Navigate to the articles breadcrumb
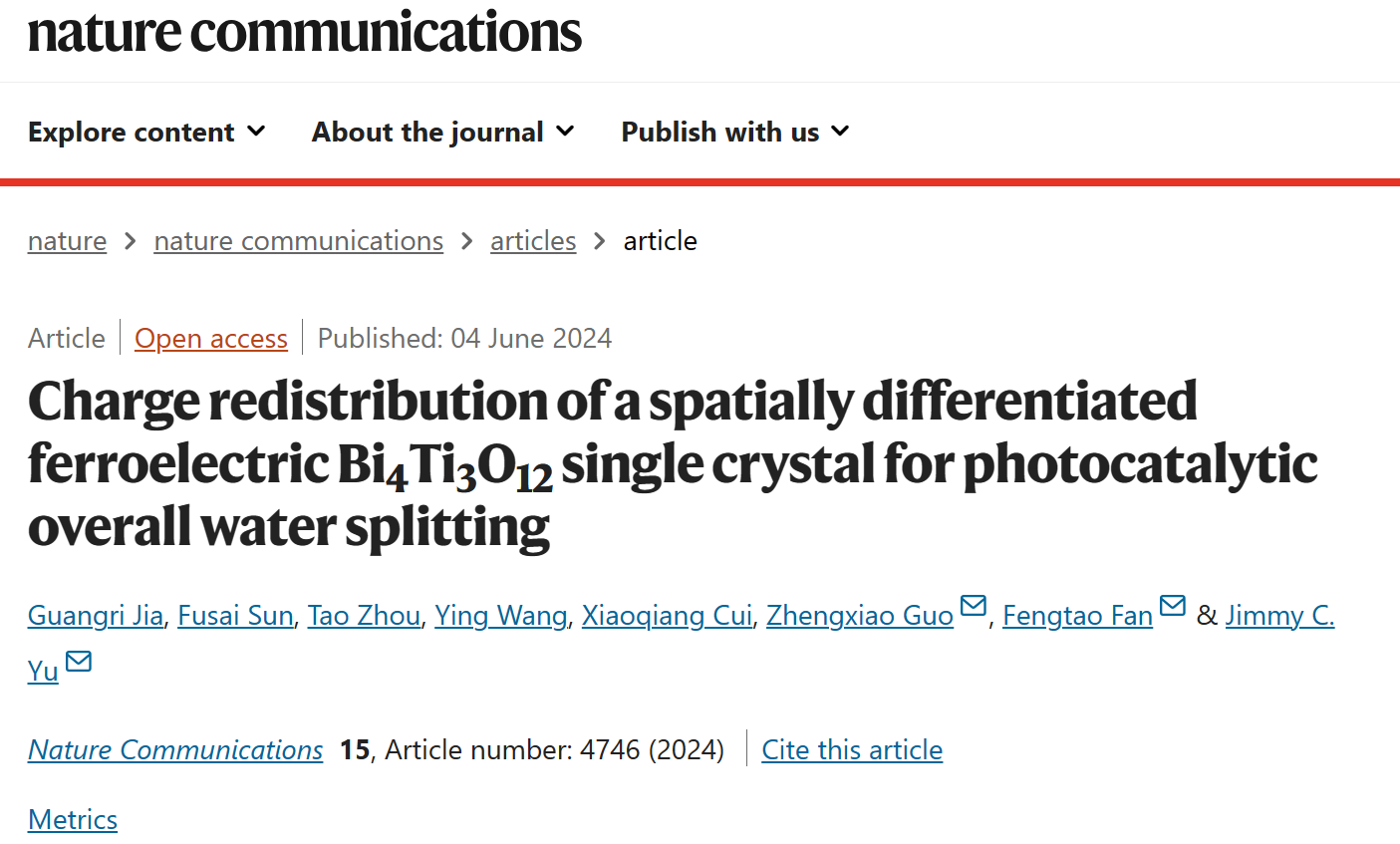 click(x=533, y=241)
